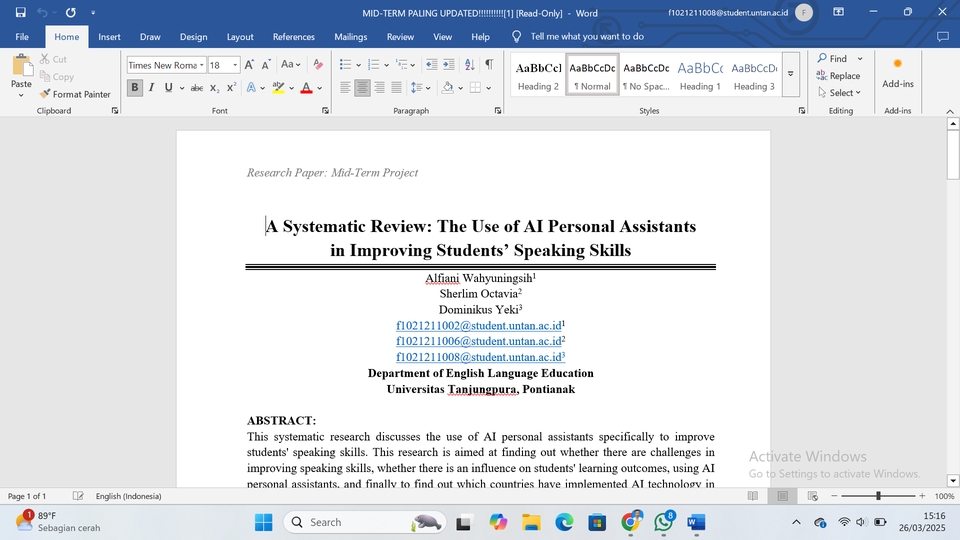The width and height of the screenshot is (960, 540).
Task: Apply superscript formatting
Action: (x=231, y=88)
